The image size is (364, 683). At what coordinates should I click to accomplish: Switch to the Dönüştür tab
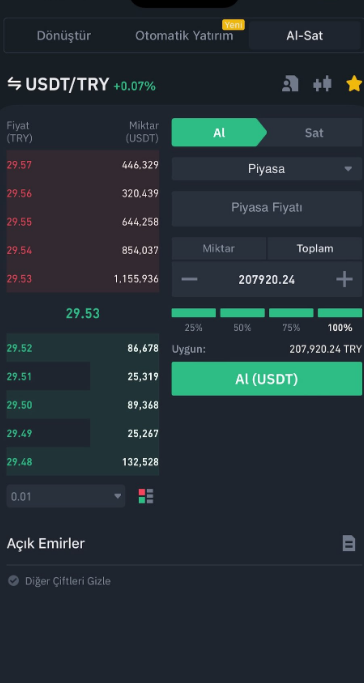64,36
